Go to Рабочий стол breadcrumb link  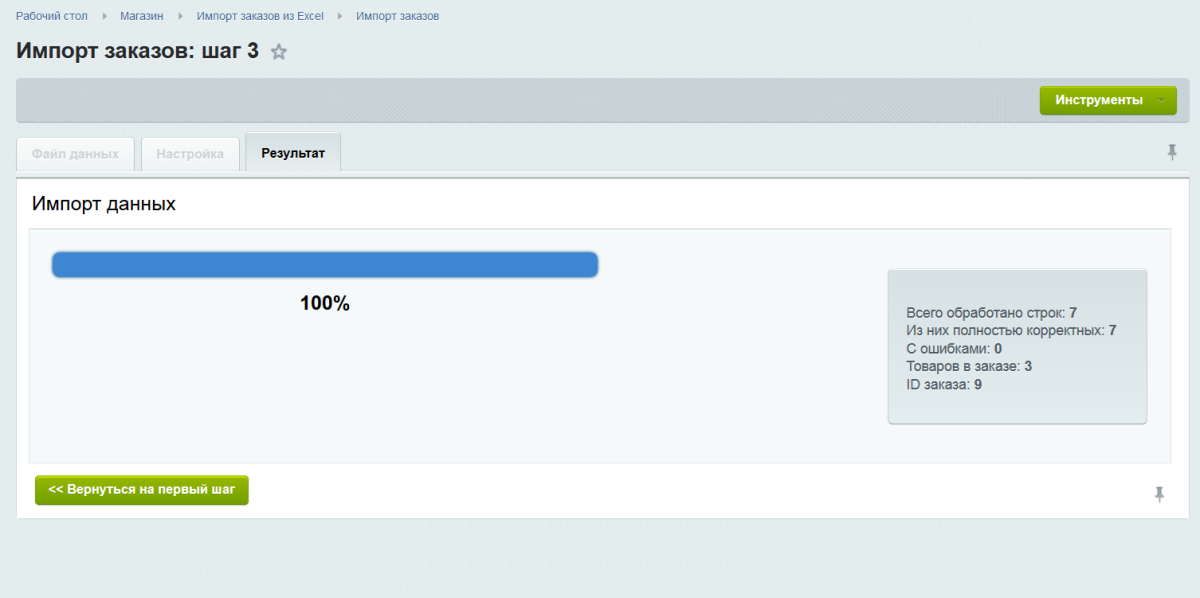click(x=52, y=16)
